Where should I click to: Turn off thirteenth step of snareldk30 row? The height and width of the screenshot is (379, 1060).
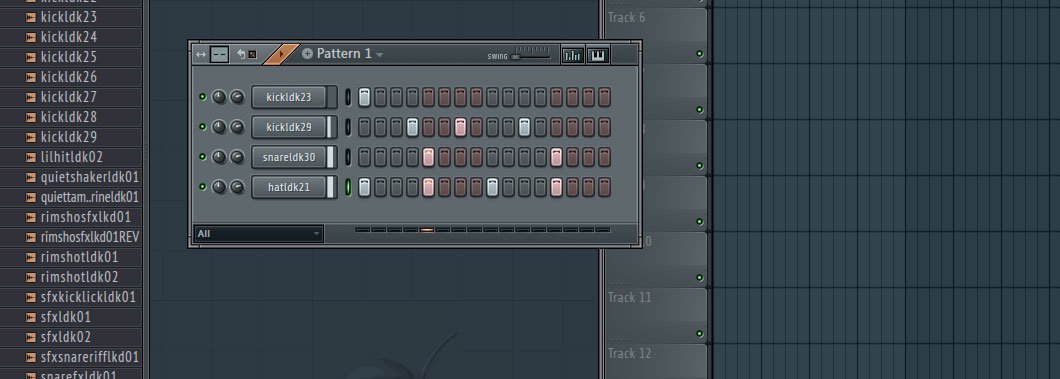point(556,157)
